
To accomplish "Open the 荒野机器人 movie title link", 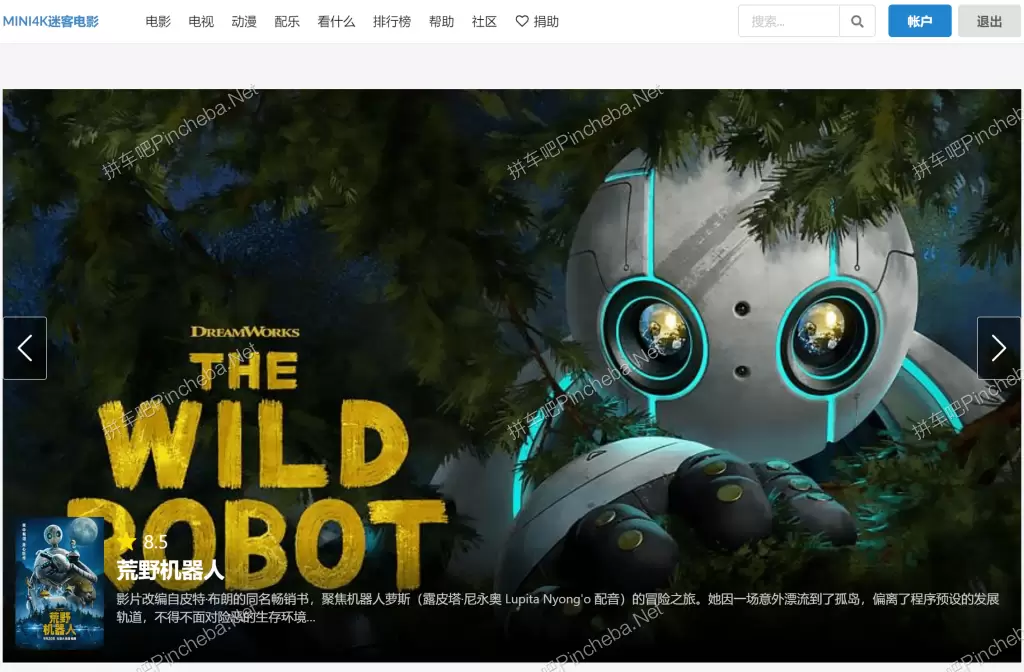I will point(170,570).
